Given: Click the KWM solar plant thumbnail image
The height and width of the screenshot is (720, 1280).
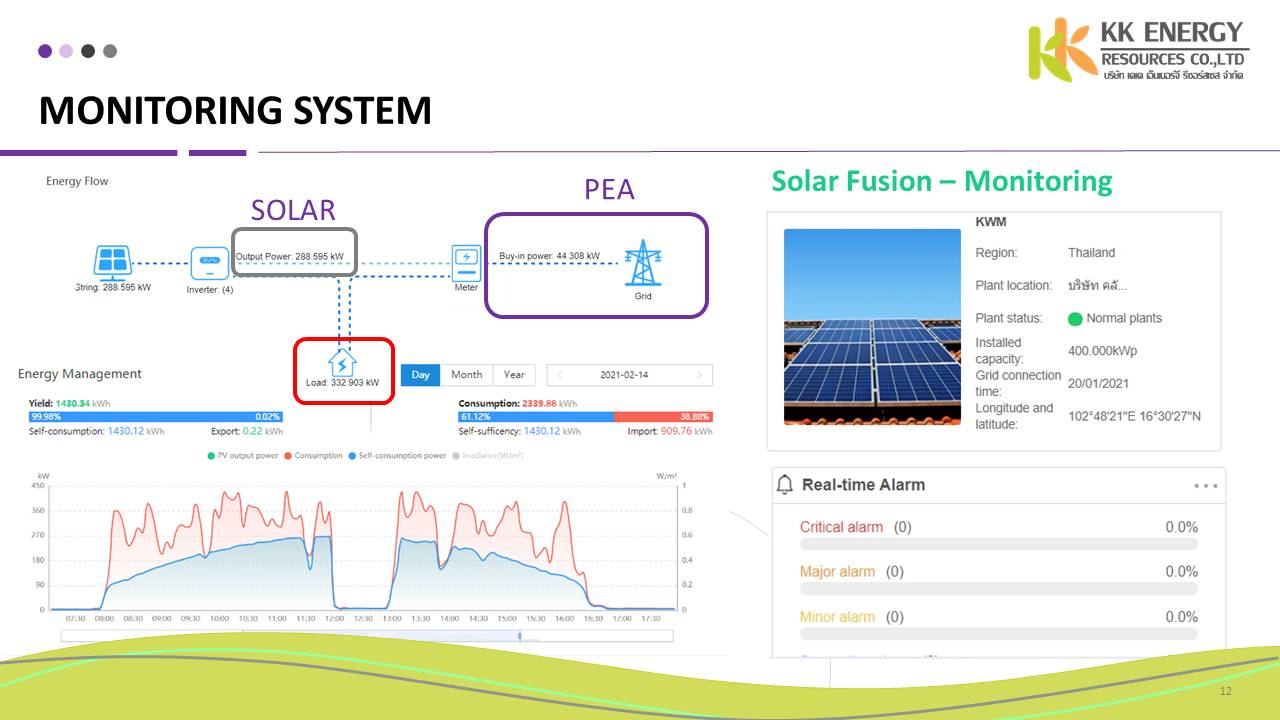Looking at the screenshot, I should coord(872,328).
